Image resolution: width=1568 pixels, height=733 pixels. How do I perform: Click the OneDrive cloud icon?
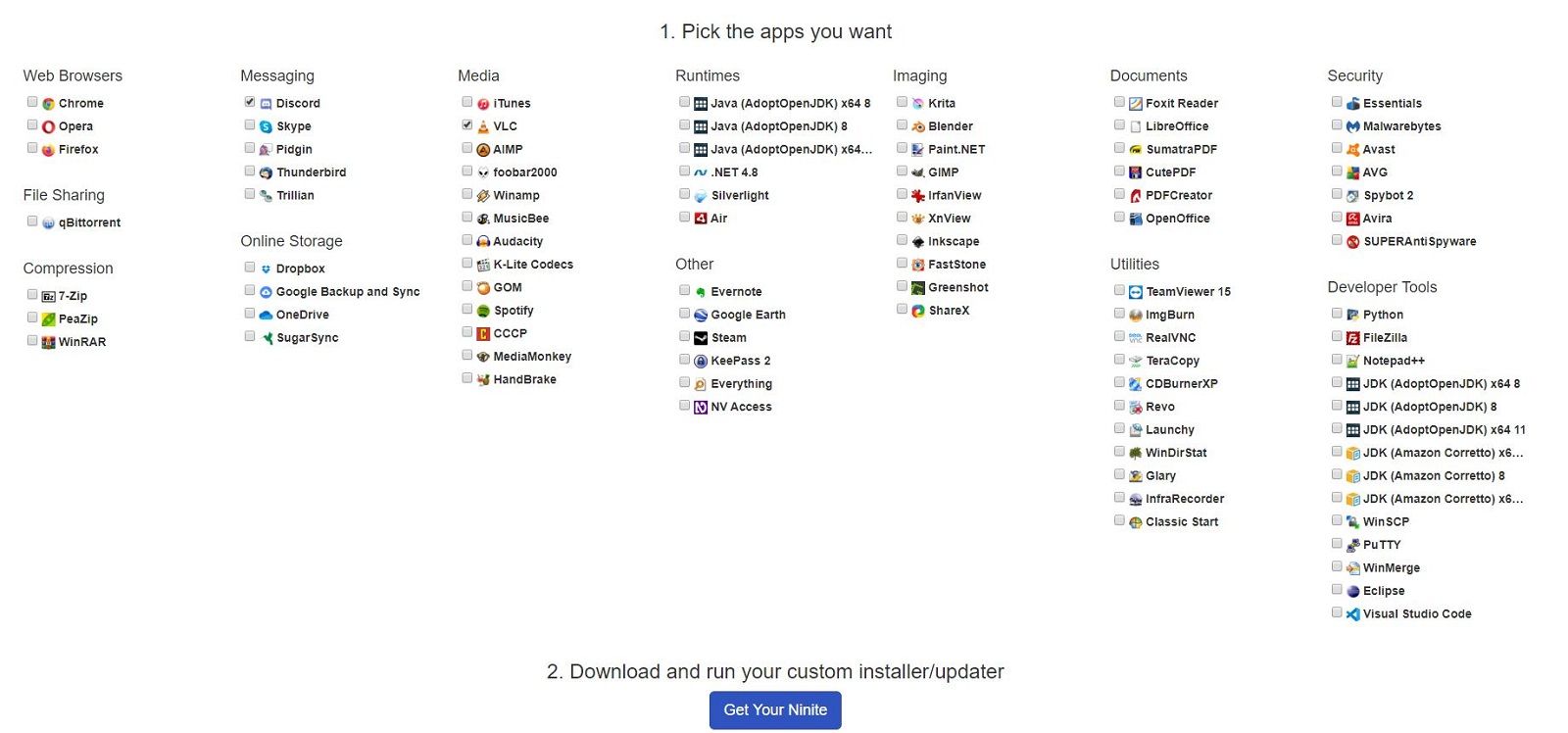tap(266, 315)
